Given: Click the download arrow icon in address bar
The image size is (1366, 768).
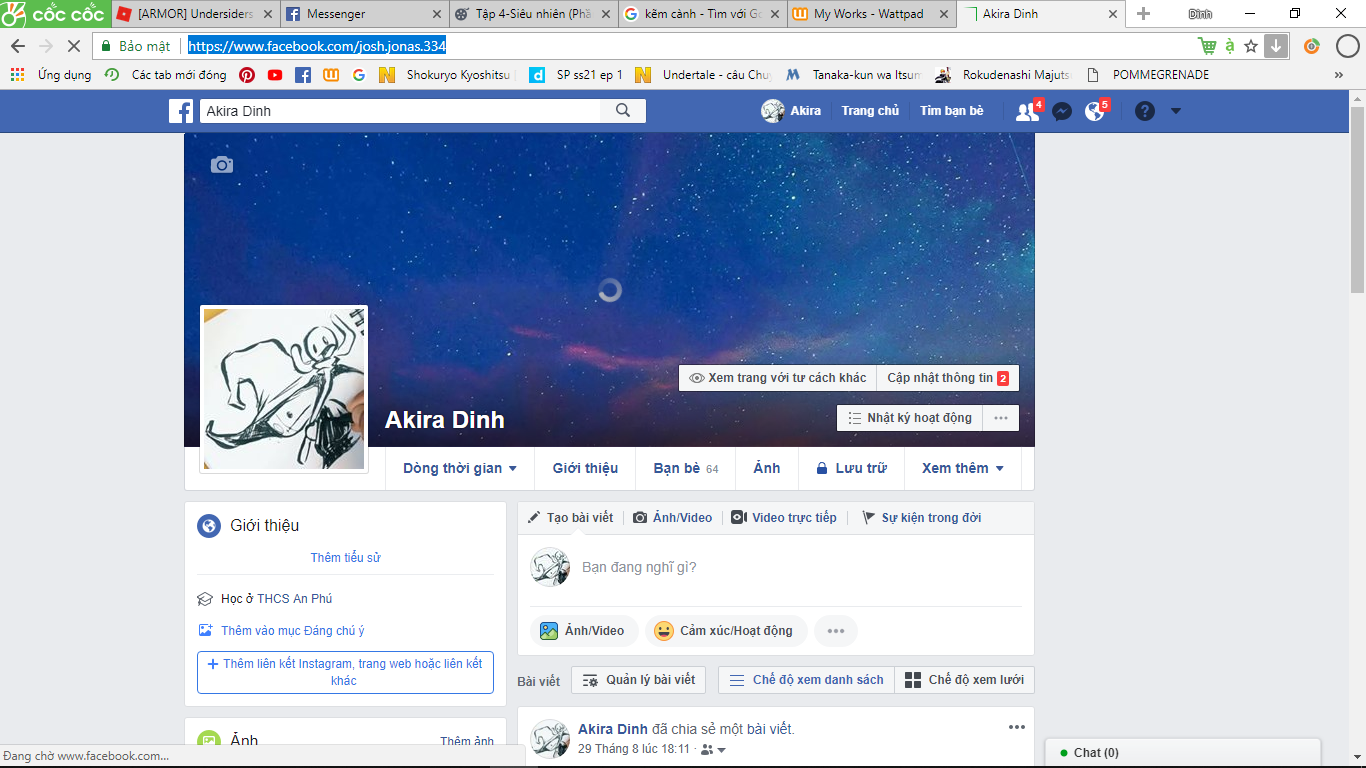Looking at the screenshot, I should [1275, 46].
